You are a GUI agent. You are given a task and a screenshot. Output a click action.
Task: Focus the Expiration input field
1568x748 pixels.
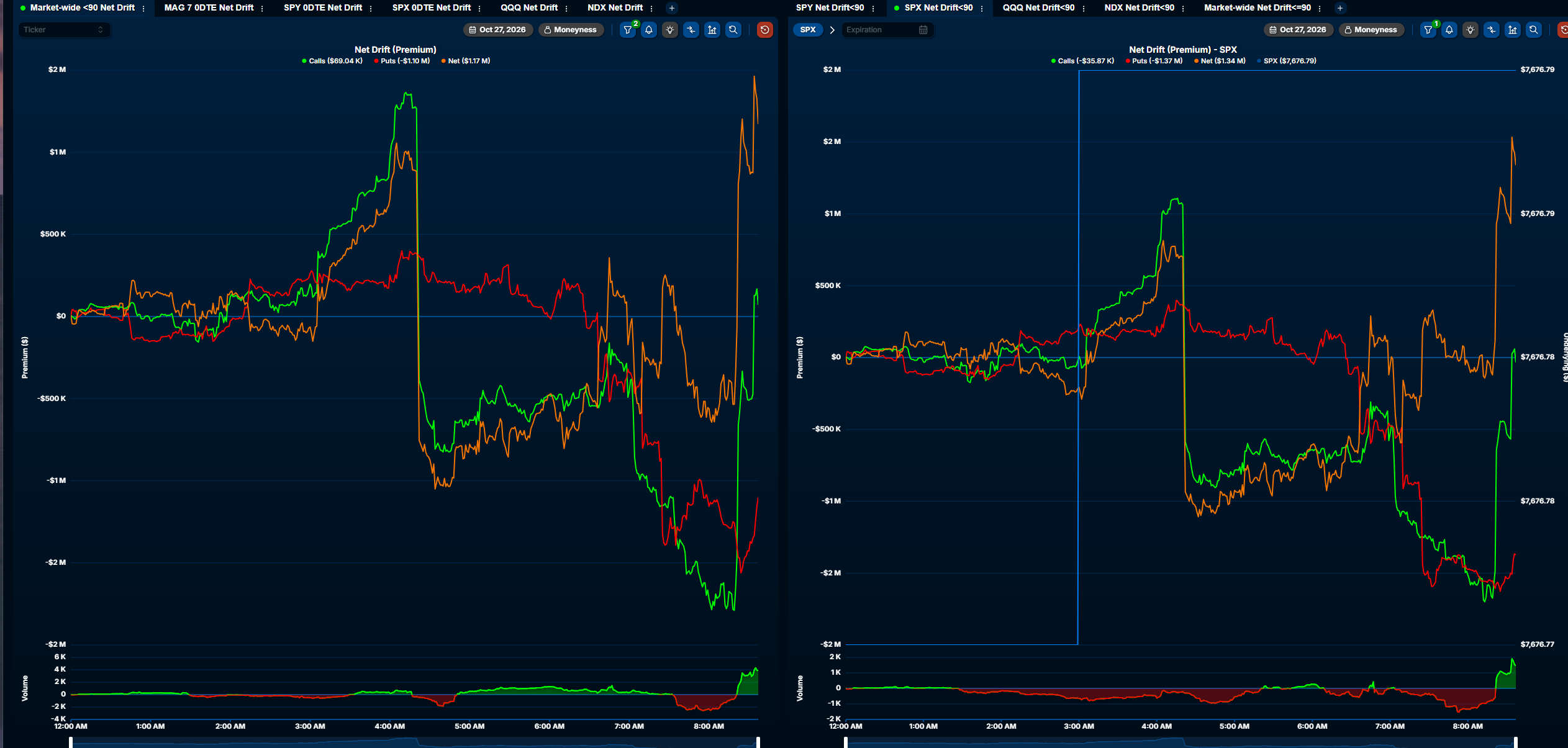point(887,30)
